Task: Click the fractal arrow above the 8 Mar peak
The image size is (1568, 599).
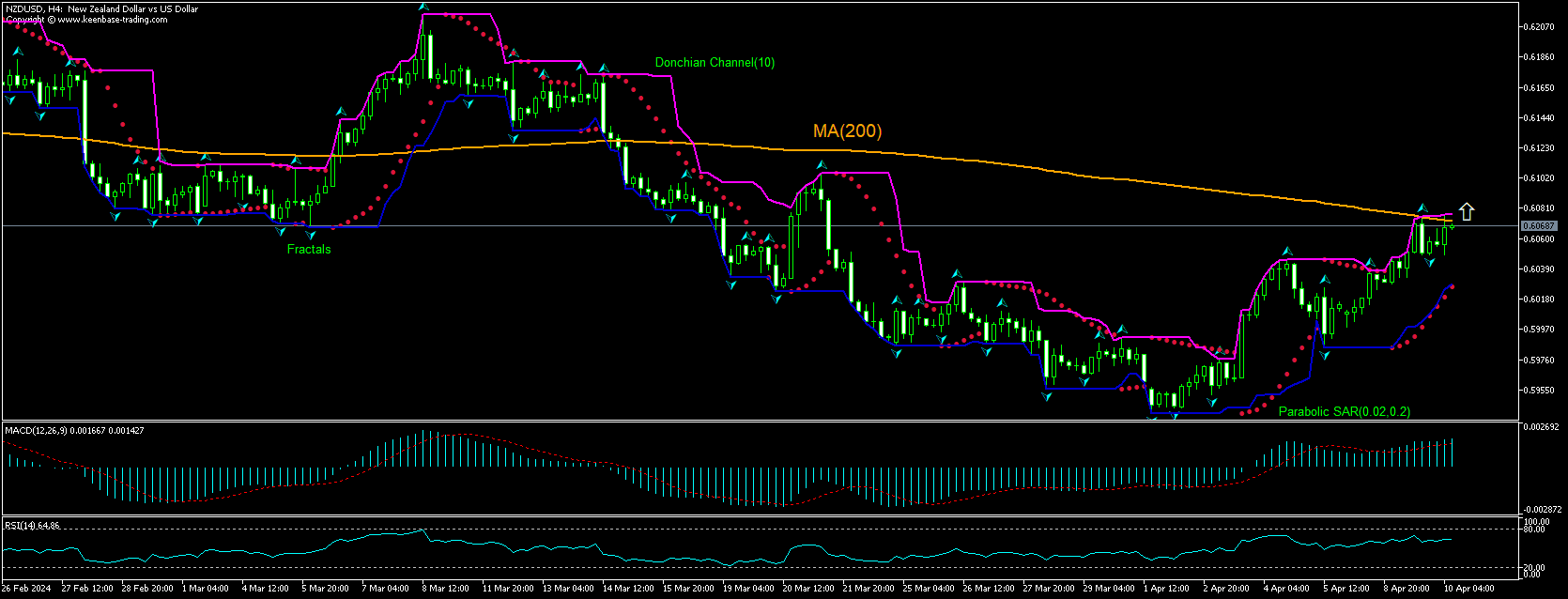Action: click(424, 8)
